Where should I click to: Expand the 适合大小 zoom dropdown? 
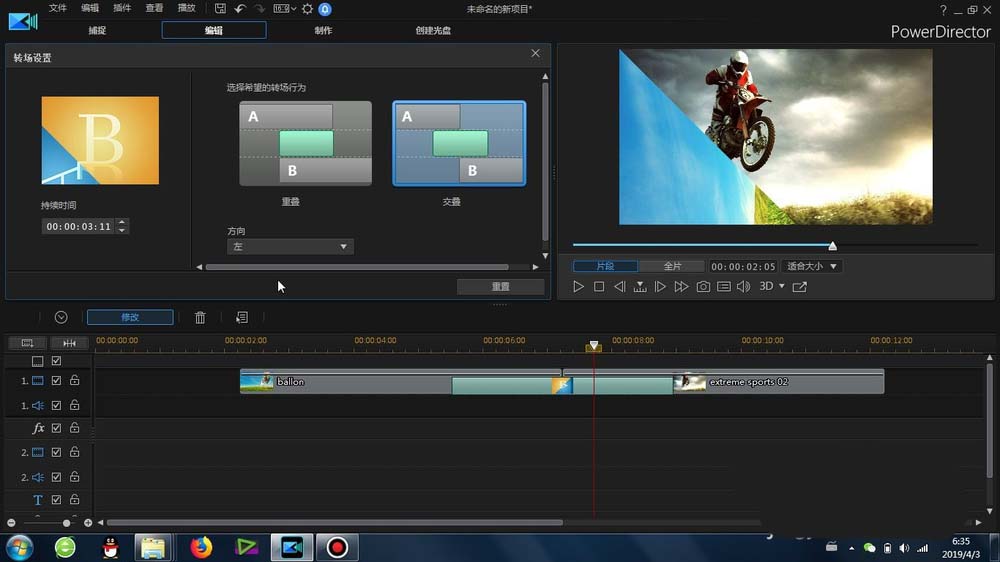point(812,267)
